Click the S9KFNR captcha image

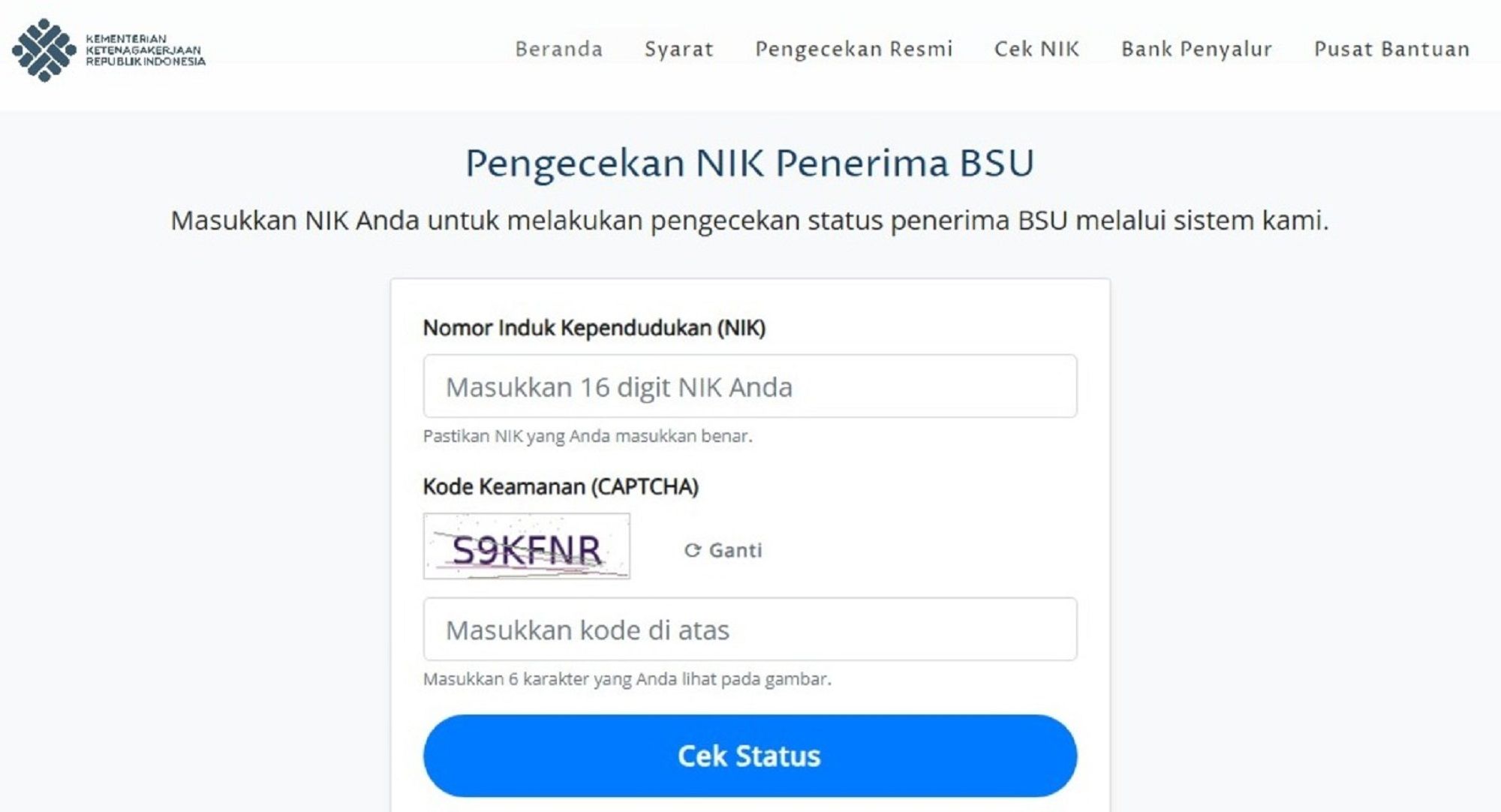[x=526, y=546]
